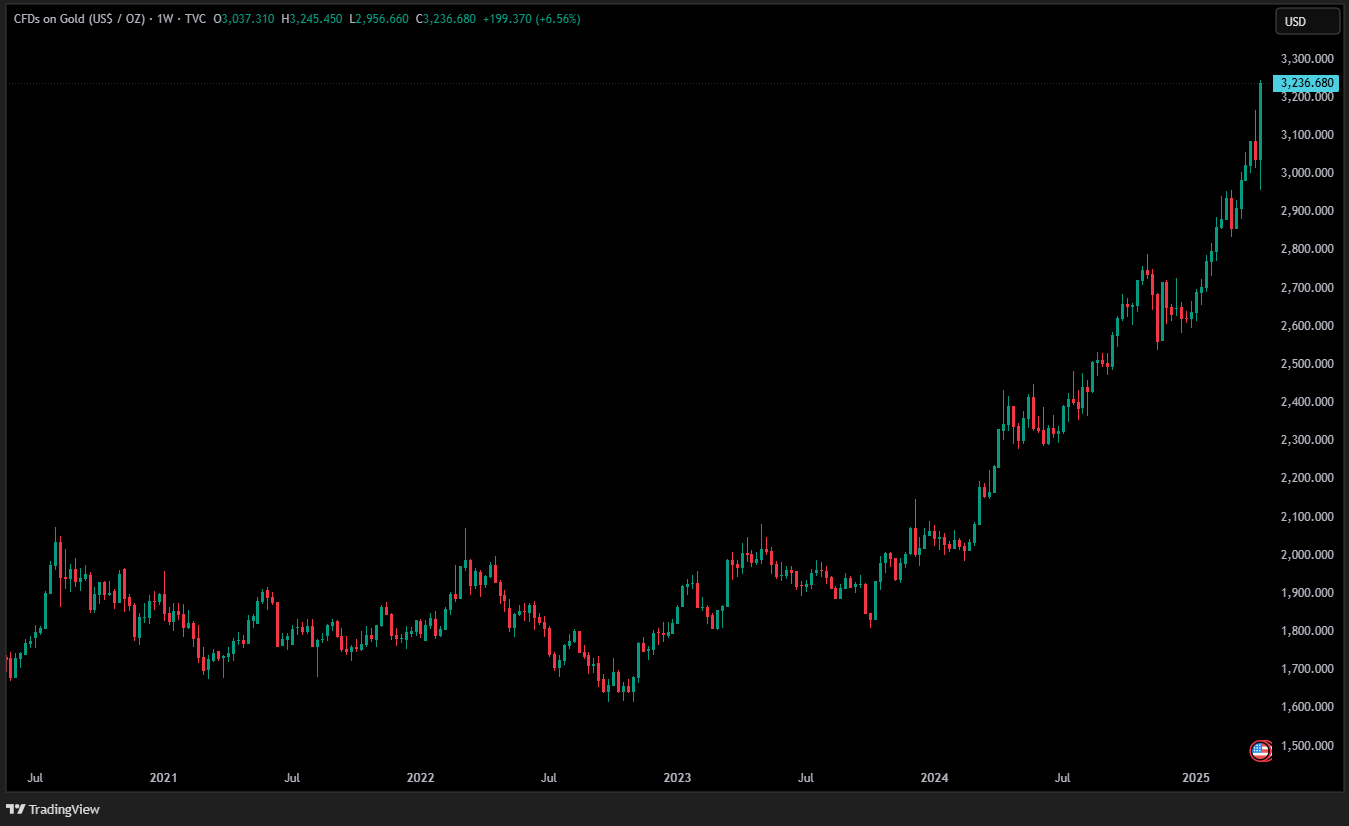Open the 1W timeframe selector in legend
This screenshot has height=826, width=1349.
click(x=168, y=18)
